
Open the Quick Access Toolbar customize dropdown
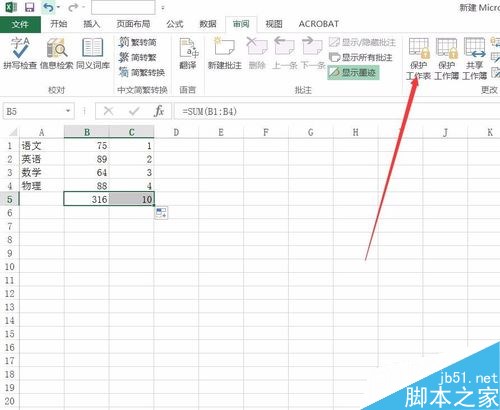pyautogui.click(x=163, y=7)
